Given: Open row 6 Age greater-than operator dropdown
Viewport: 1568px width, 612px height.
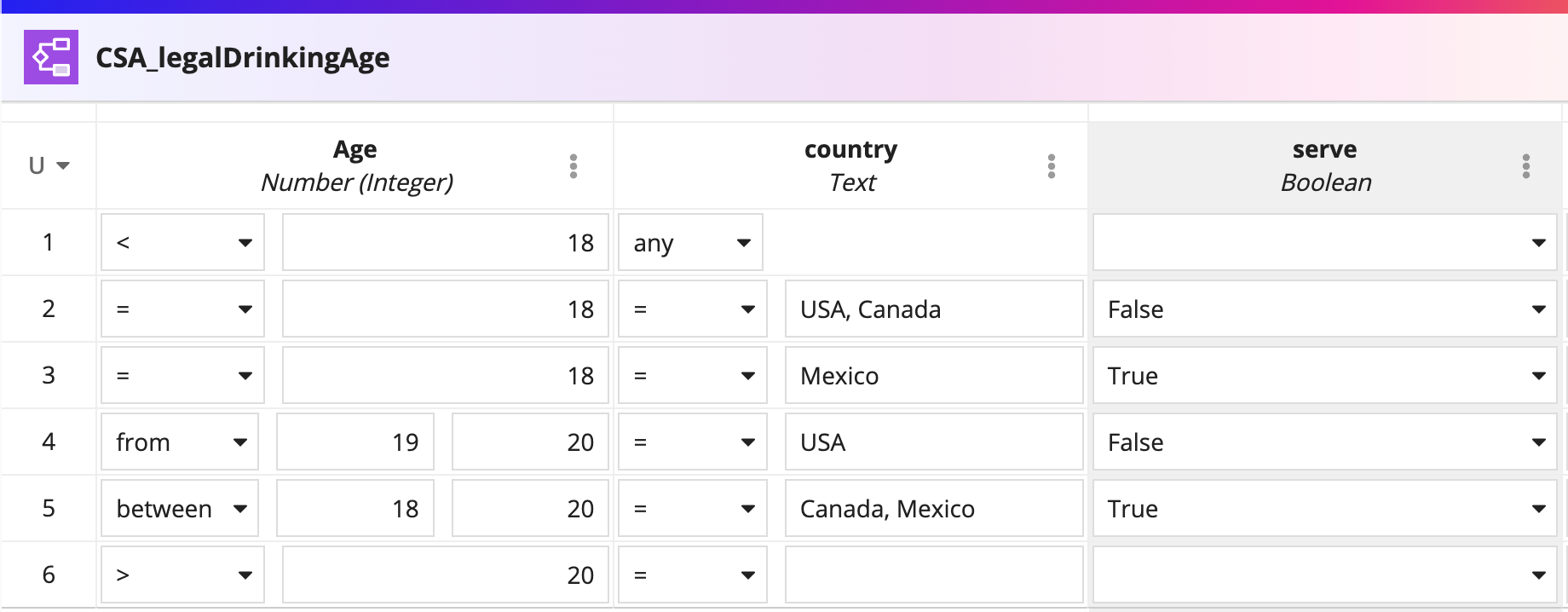Looking at the screenshot, I should [x=182, y=575].
